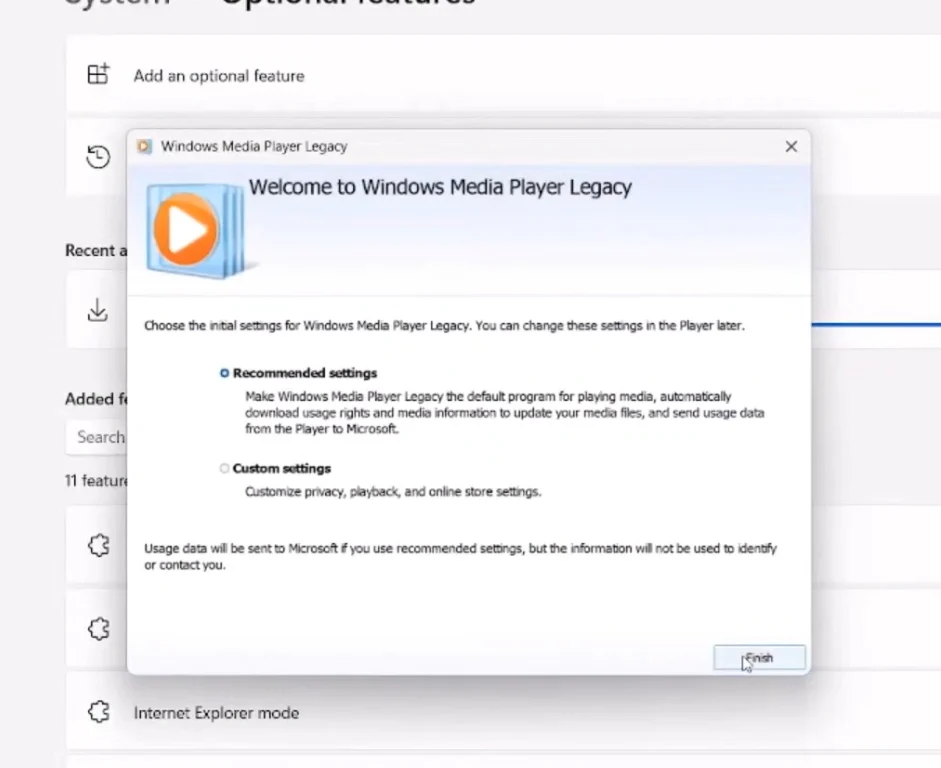Viewport: 941px width, 768px height.
Task: Select the Custom settings radio button
Action: click(x=224, y=468)
